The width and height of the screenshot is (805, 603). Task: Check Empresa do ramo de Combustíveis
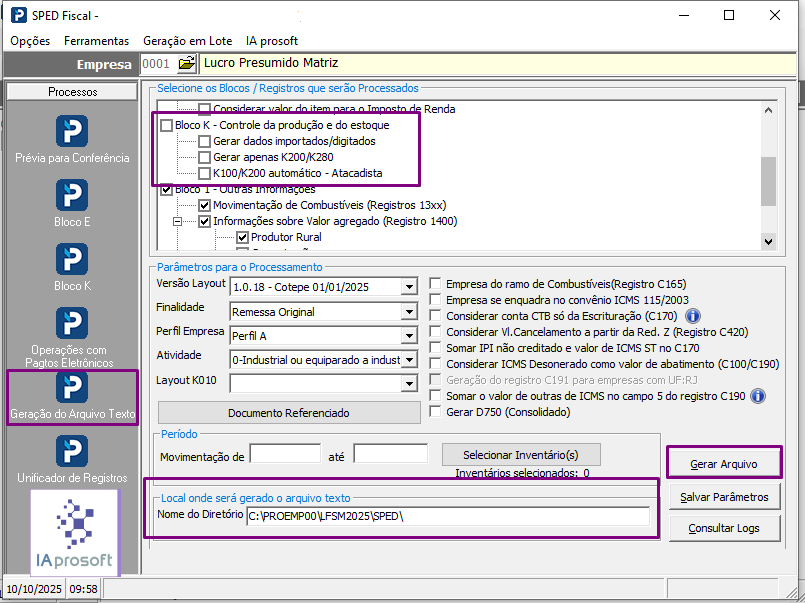tap(435, 284)
